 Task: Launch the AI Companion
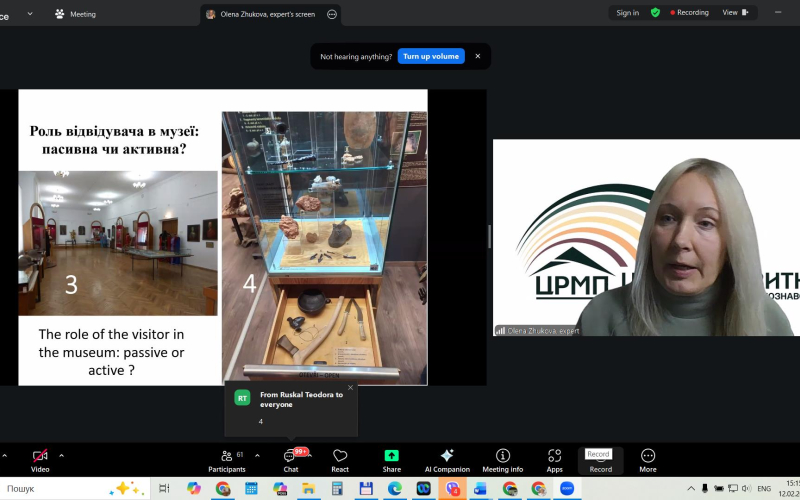tap(447, 459)
